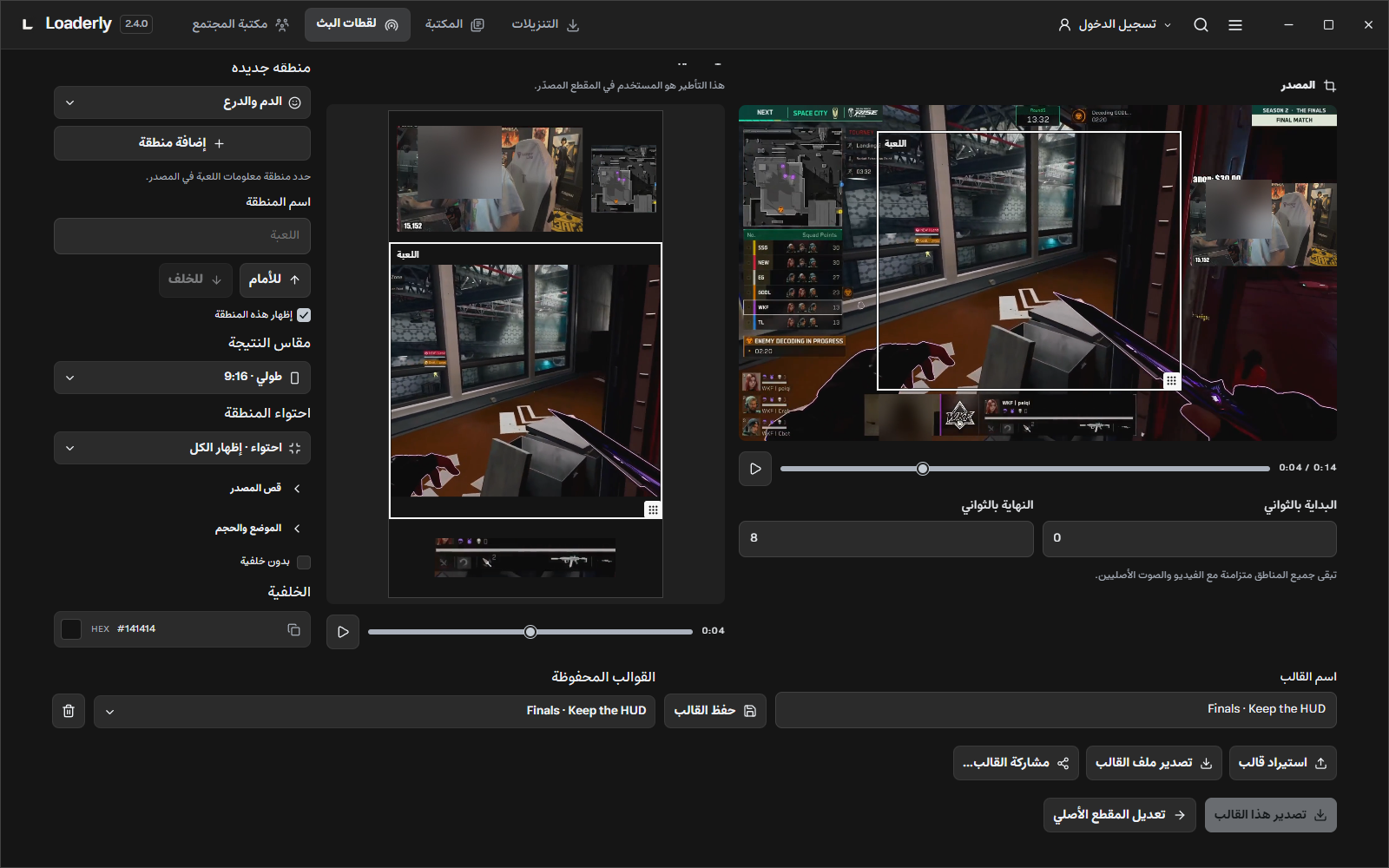Open the طولي 9:16 size dropdown
The width and height of the screenshot is (1389, 868).
[x=182, y=378]
